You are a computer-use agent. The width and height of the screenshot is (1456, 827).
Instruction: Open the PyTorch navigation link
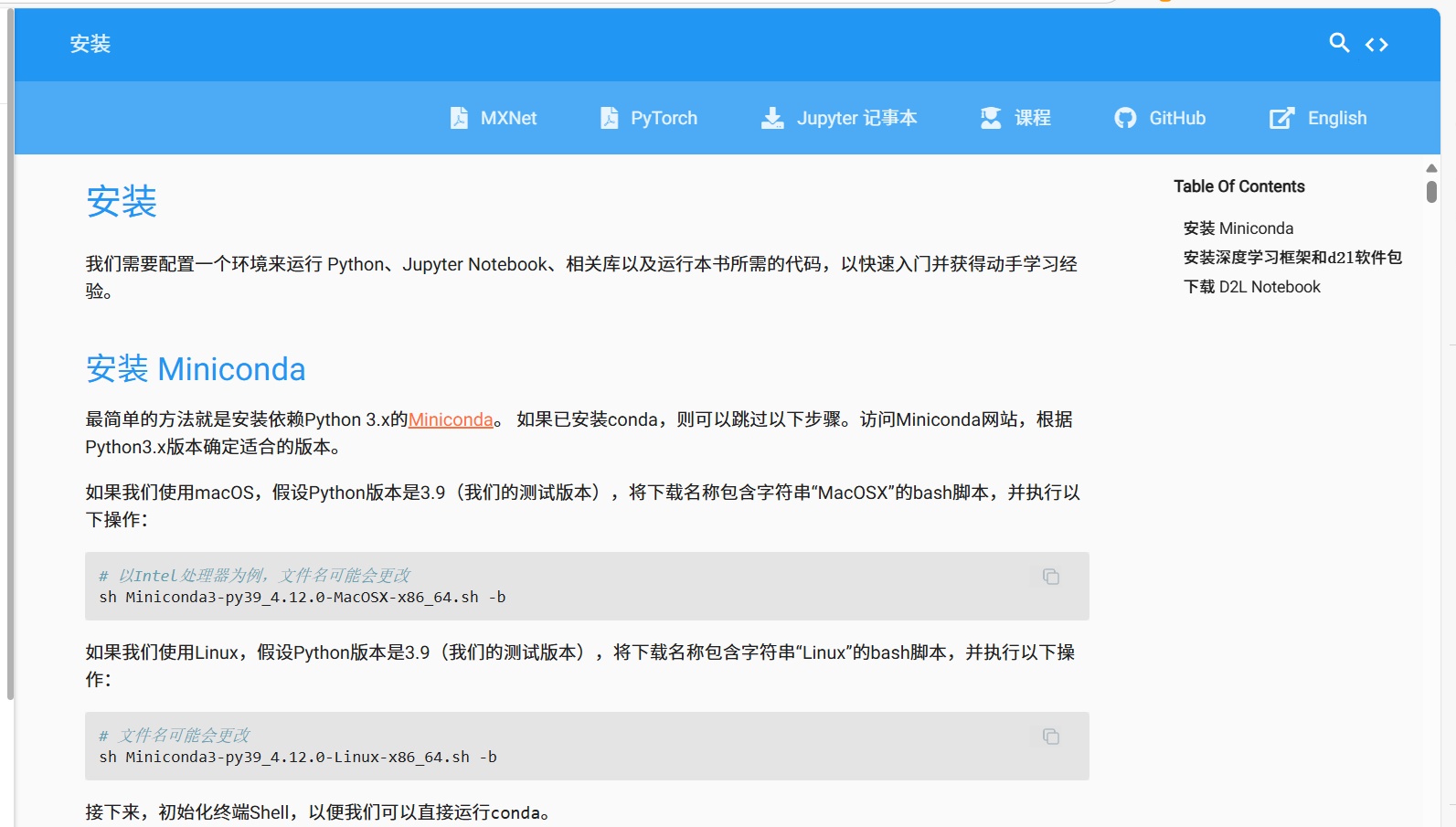click(649, 118)
